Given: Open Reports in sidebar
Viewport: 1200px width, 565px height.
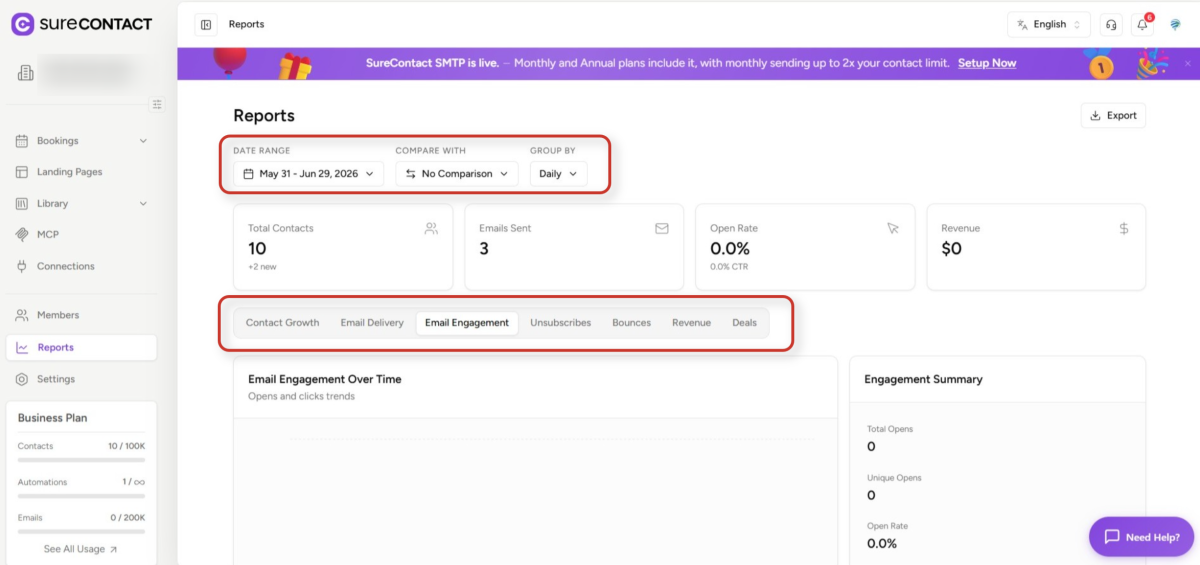Looking at the screenshot, I should pos(81,347).
